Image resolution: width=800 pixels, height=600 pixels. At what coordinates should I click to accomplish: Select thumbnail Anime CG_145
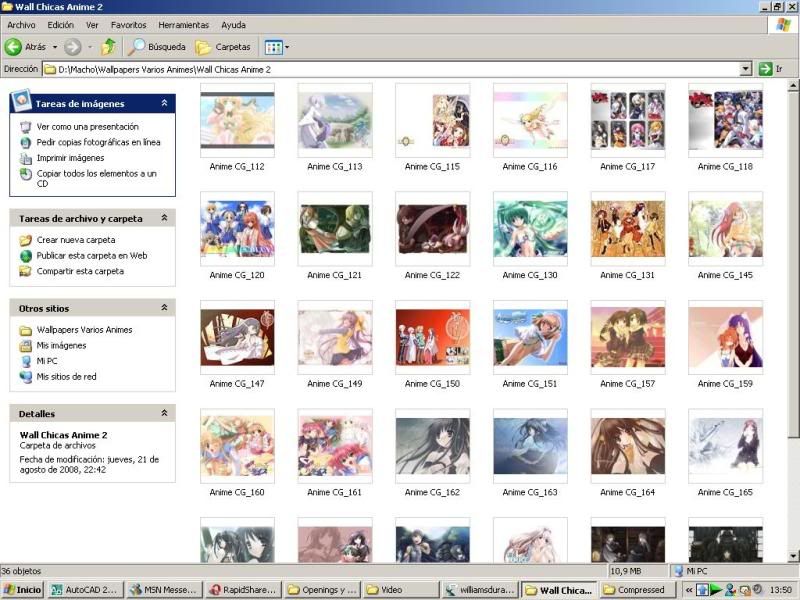coord(725,229)
